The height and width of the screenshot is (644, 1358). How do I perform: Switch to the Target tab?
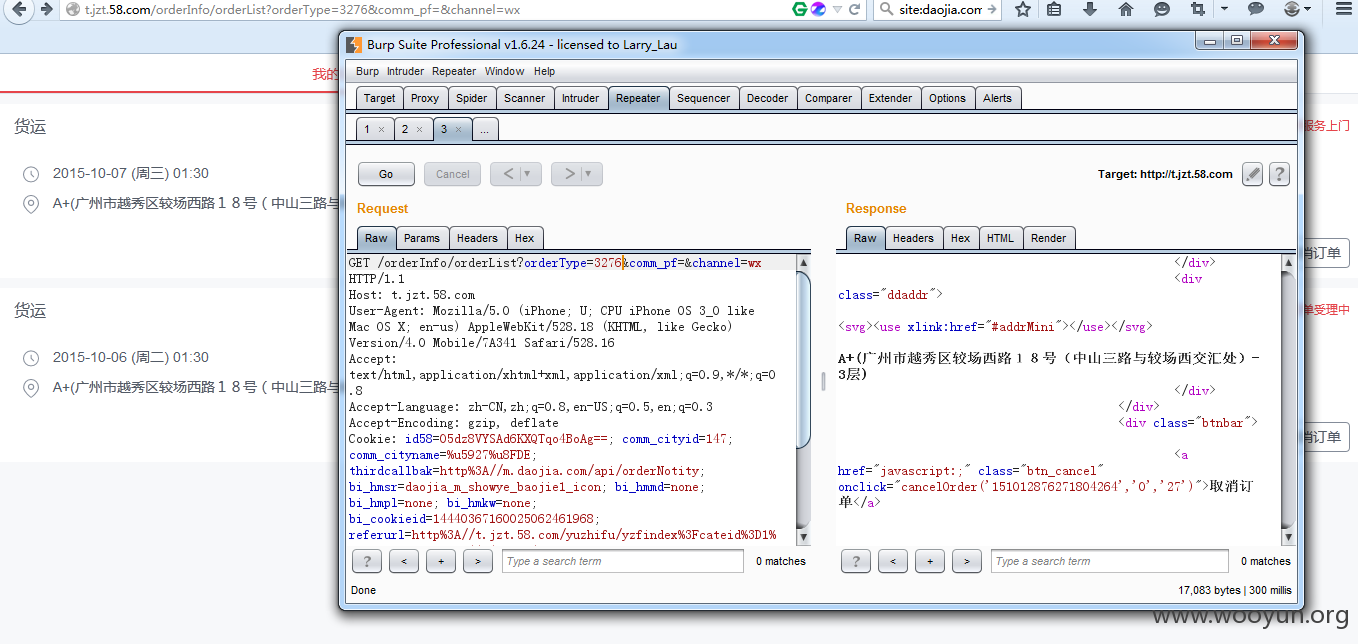click(x=379, y=98)
